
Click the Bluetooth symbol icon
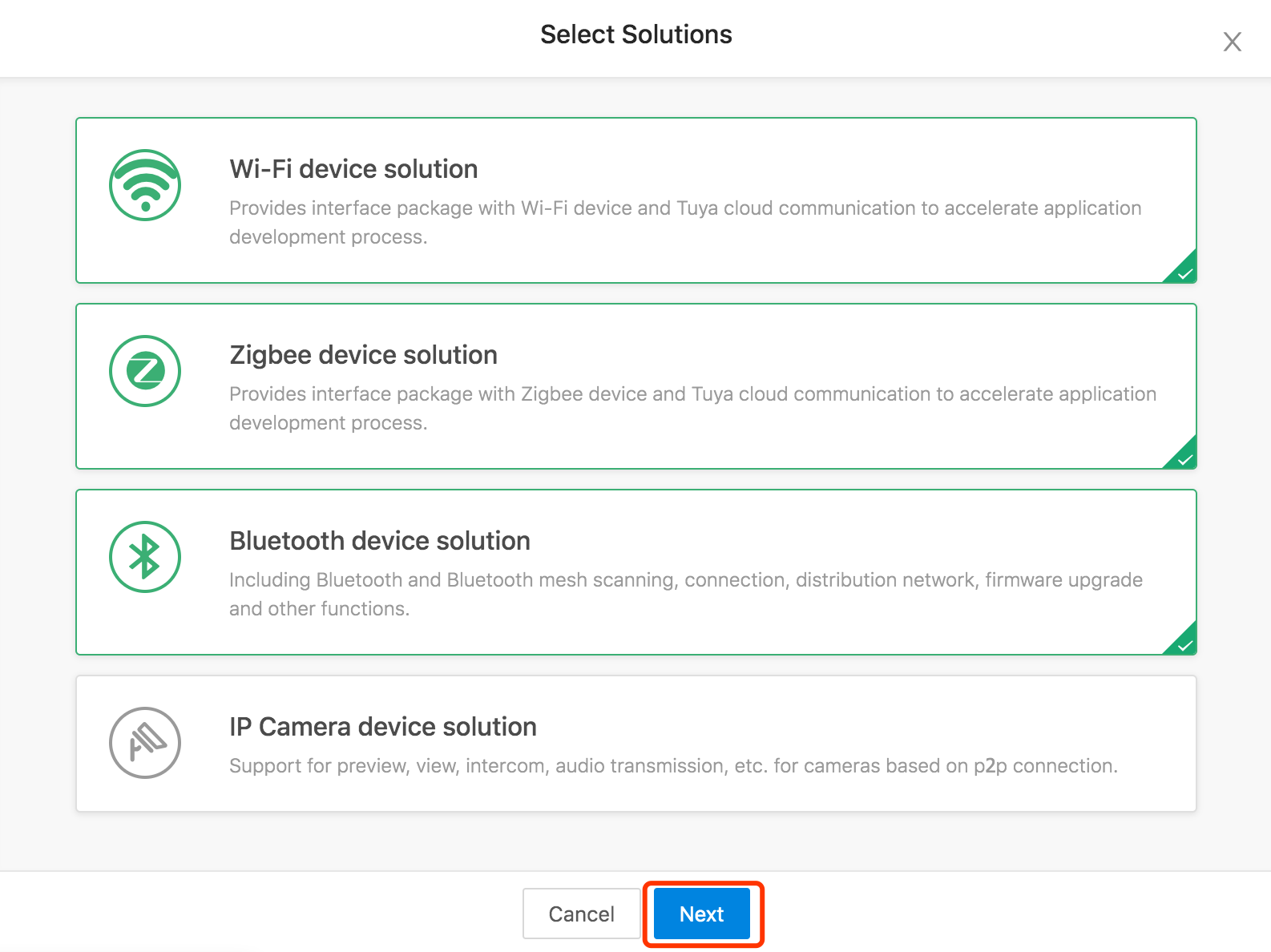145,557
